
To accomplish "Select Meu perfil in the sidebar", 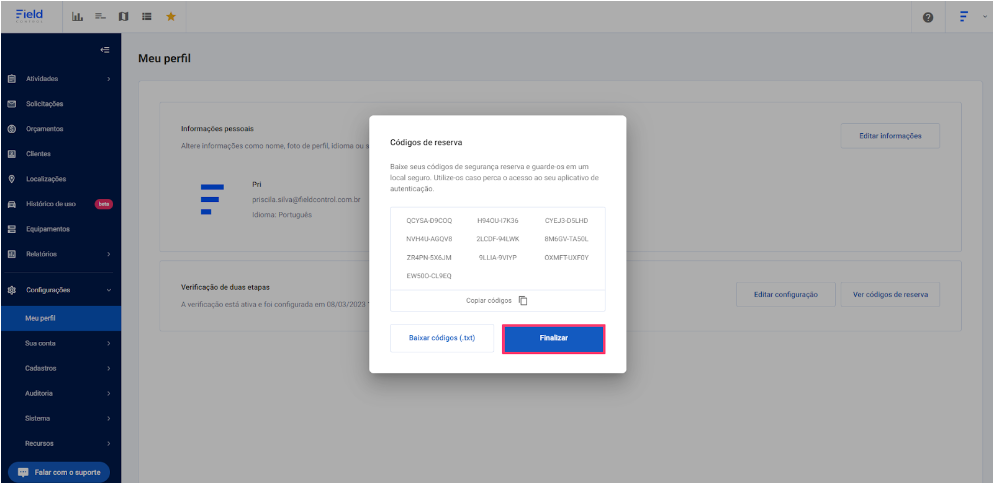I will click(x=61, y=318).
